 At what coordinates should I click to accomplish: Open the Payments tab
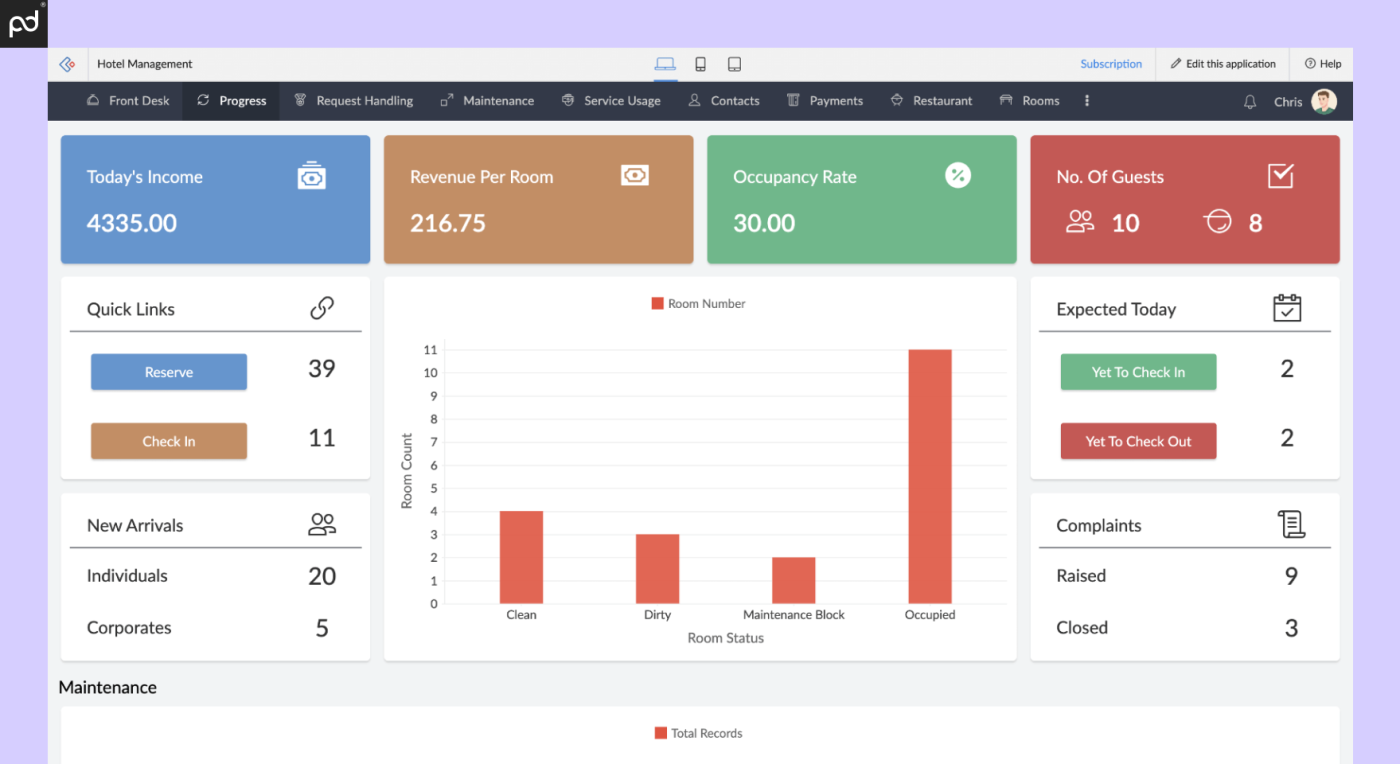(825, 100)
